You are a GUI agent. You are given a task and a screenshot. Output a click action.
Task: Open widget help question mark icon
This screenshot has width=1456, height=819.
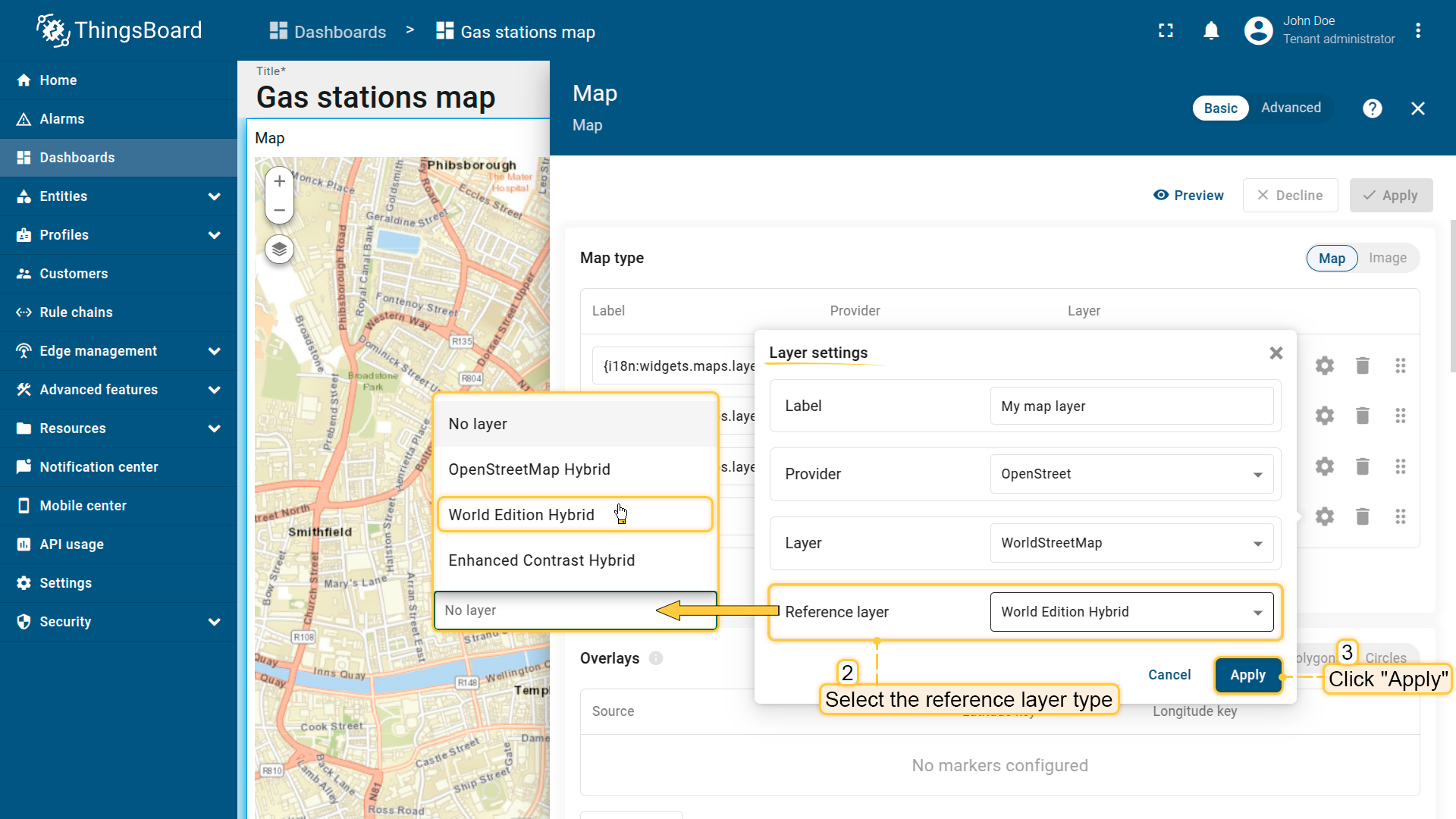[1372, 108]
